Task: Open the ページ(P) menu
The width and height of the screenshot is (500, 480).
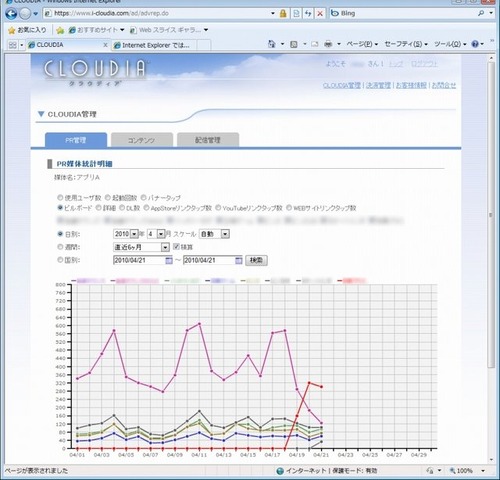Action: 362,44
